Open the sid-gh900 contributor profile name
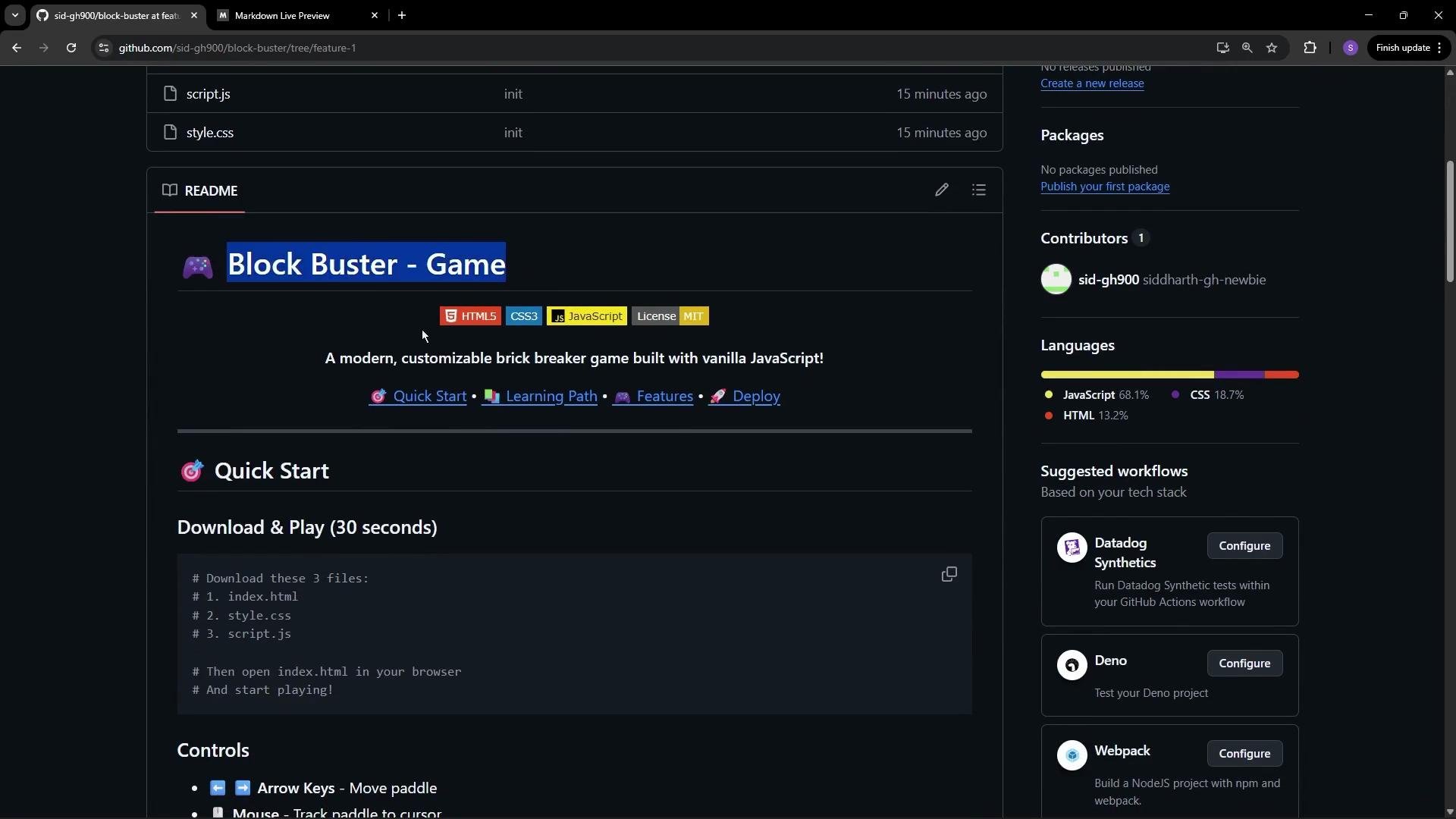 pyautogui.click(x=1109, y=280)
